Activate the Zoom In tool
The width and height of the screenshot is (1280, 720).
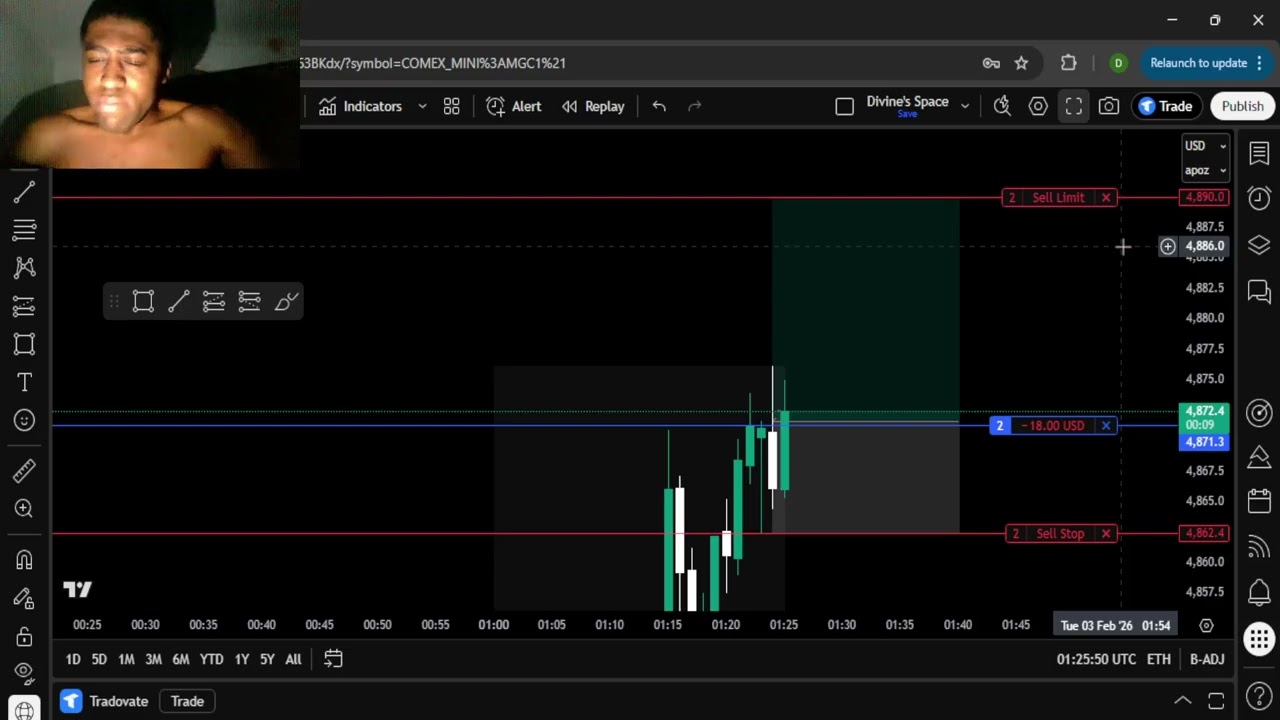[x=24, y=508]
